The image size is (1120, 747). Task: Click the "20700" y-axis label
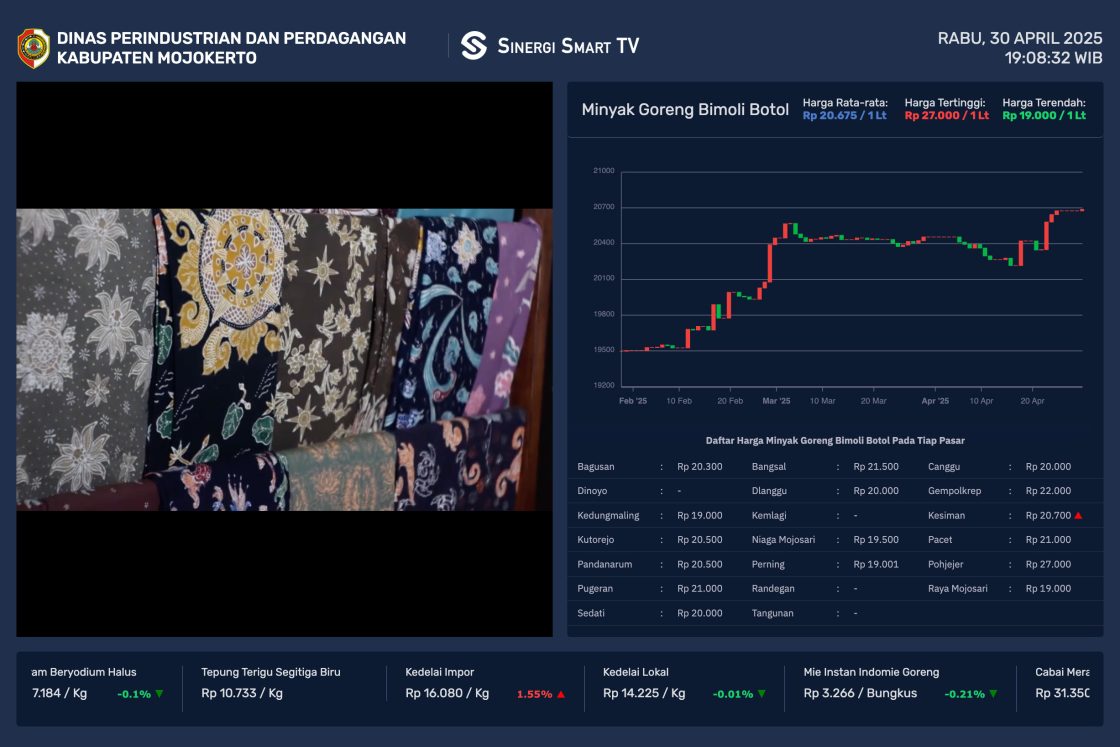point(604,206)
